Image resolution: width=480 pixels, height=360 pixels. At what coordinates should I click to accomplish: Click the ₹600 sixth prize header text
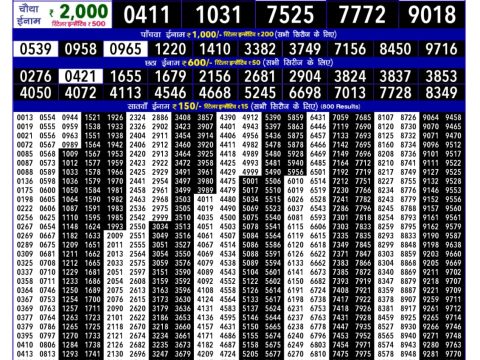click(x=239, y=62)
